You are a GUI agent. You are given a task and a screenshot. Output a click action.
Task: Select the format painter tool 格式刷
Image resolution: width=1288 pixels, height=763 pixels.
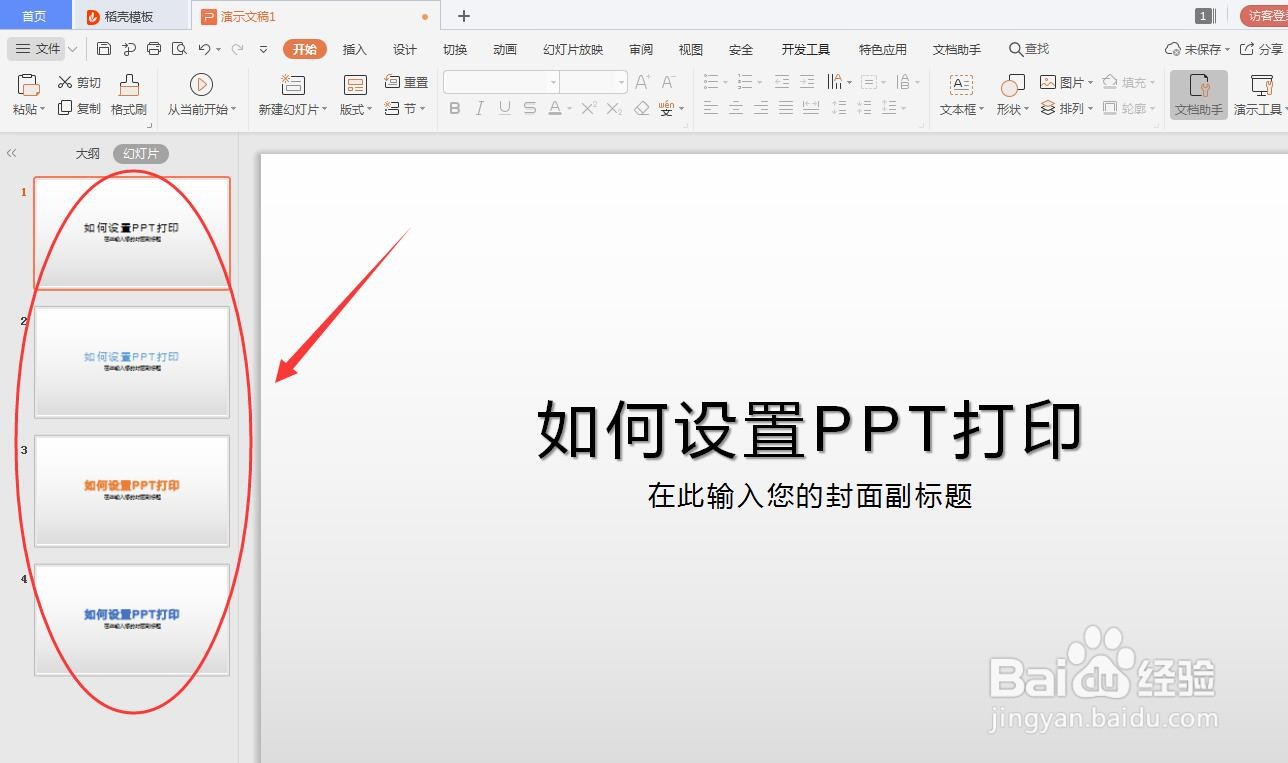128,95
